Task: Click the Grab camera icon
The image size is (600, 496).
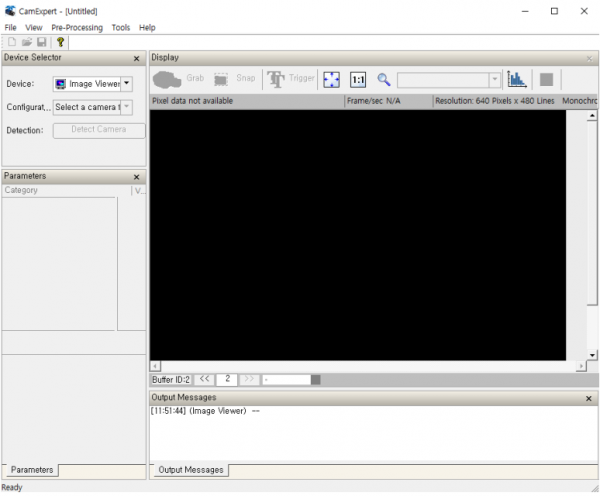Action: pos(167,80)
